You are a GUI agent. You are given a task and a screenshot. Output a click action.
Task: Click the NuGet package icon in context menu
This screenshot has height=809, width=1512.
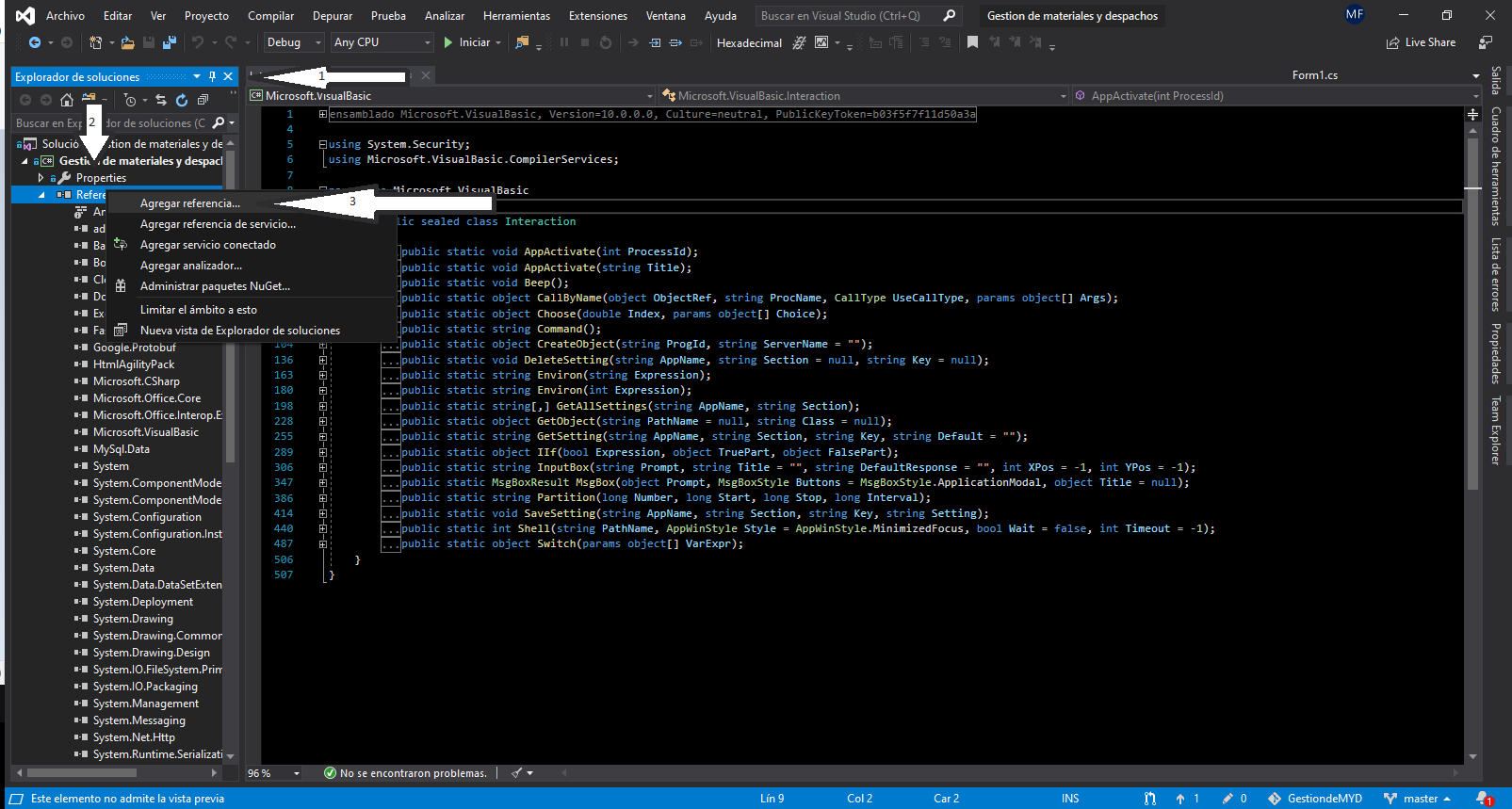[x=121, y=286]
